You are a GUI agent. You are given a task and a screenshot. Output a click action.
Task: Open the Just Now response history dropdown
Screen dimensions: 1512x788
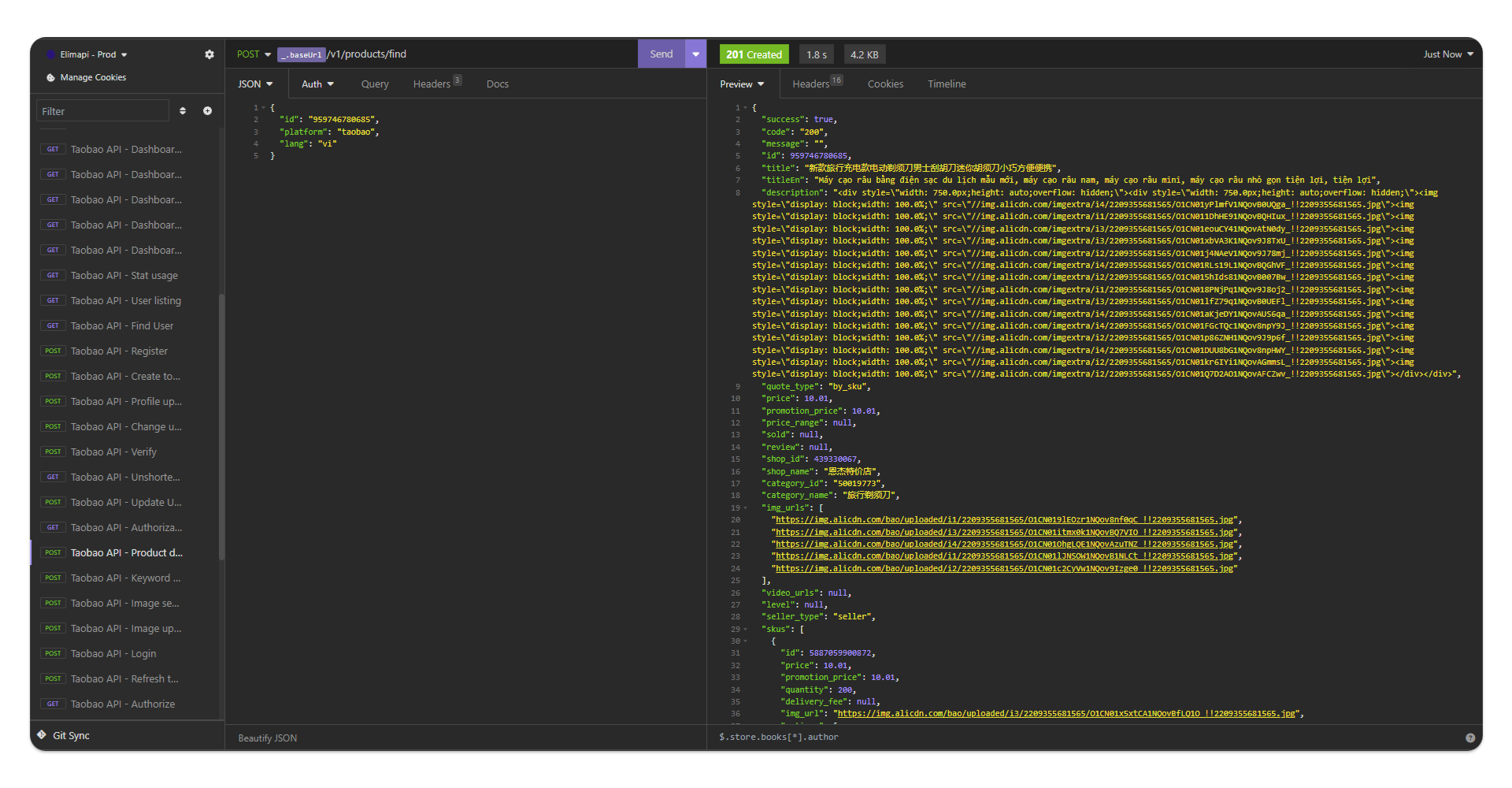coord(1447,54)
